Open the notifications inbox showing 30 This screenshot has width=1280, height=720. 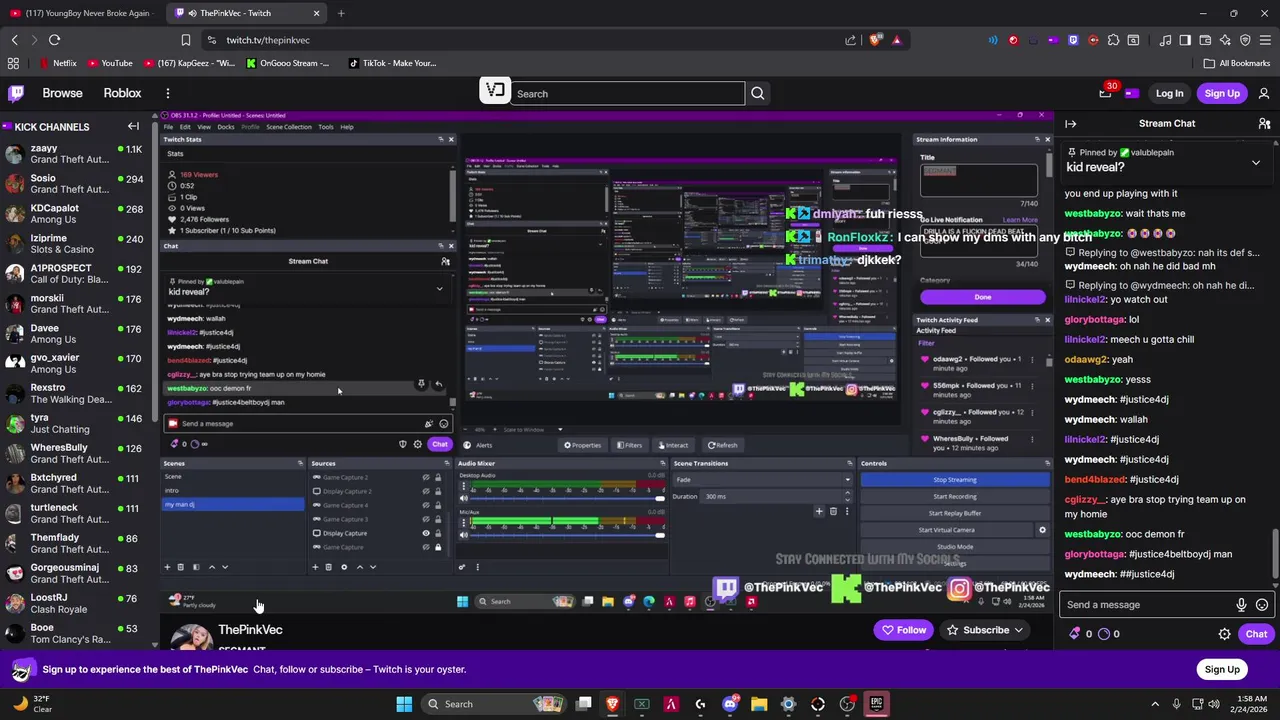[x=1105, y=92]
